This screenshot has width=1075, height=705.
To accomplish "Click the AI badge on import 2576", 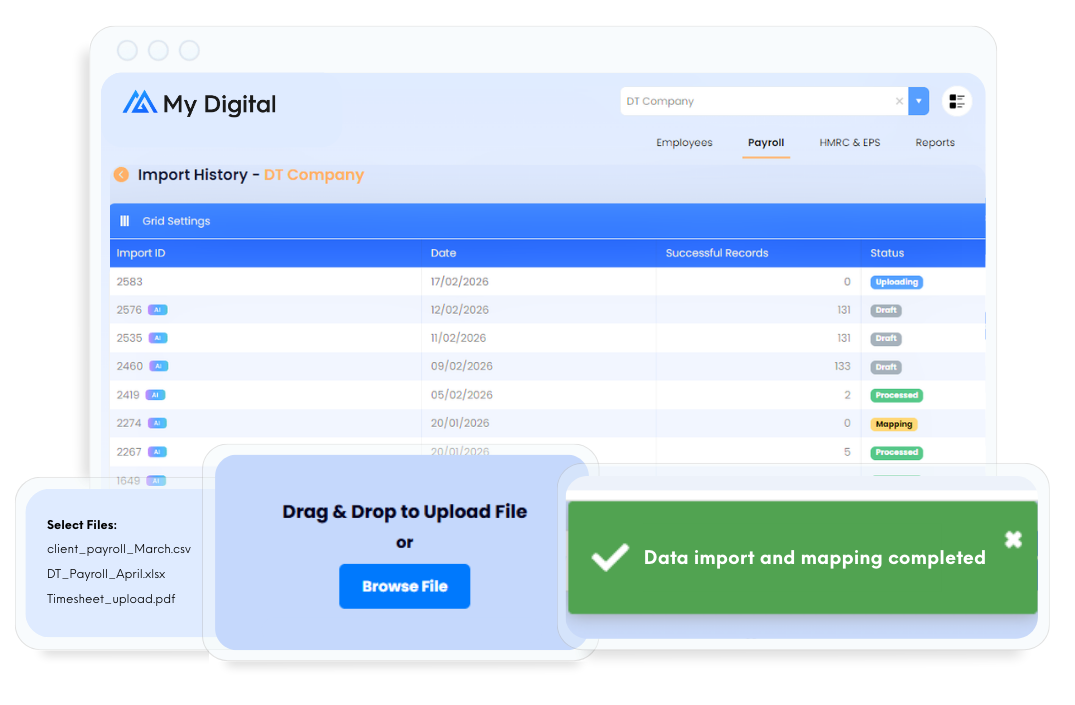I will pyautogui.click(x=157, y=310).
